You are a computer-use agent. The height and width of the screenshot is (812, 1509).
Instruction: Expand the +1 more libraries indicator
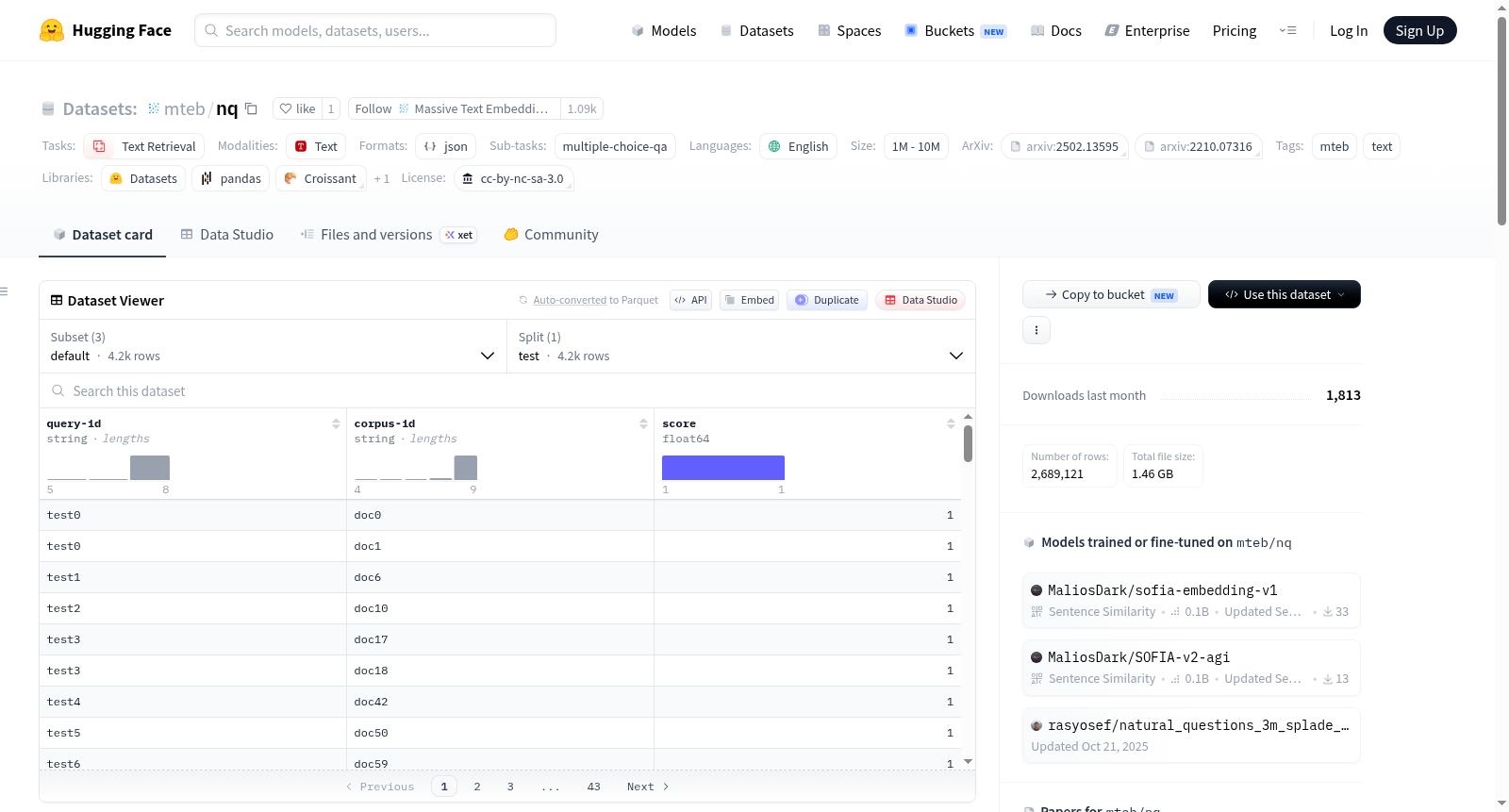(381, 178)
